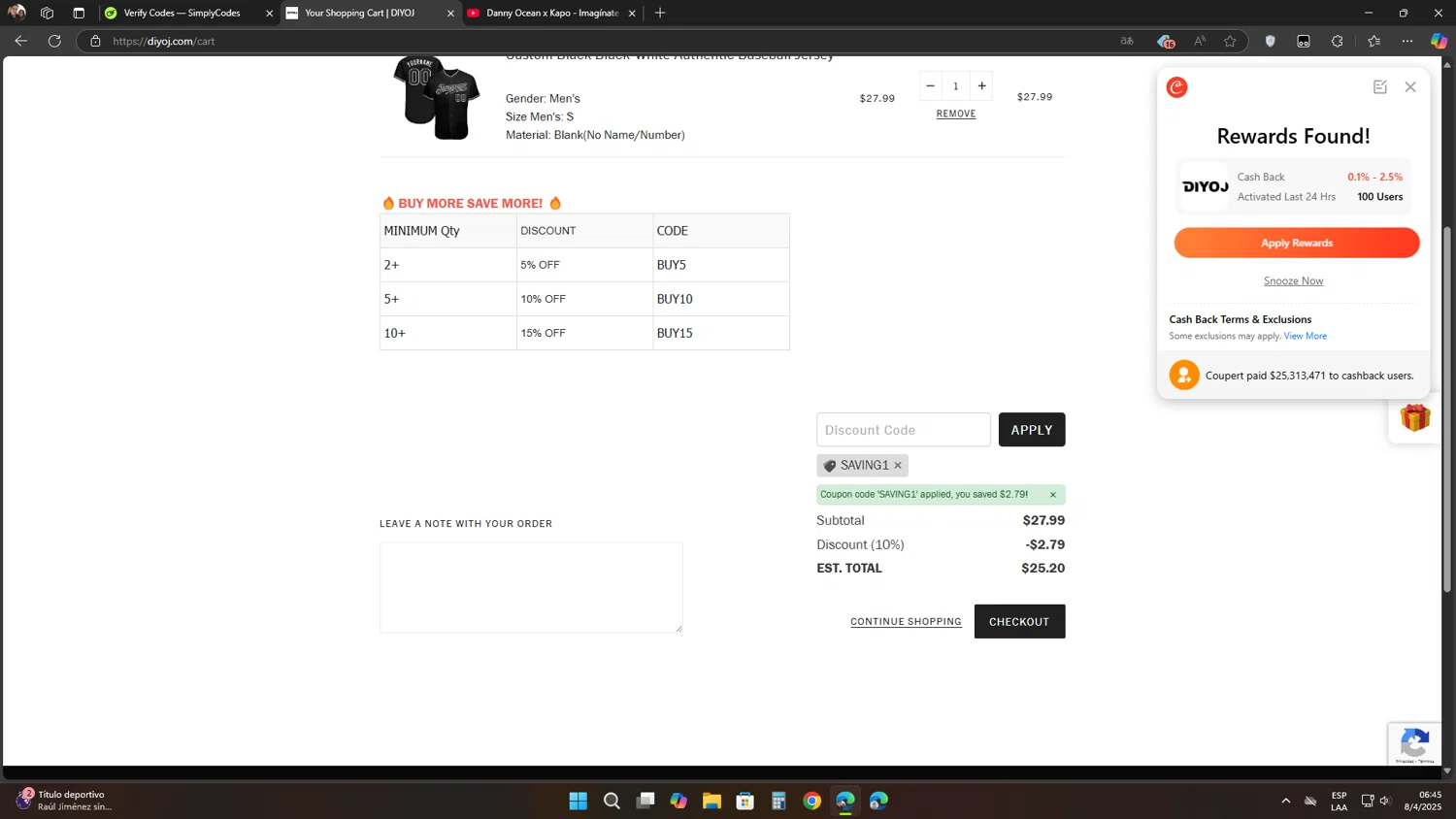This screenshot has height=819, width=1456.
Task: Open the browser profile avatar
Action: (17, 13)
